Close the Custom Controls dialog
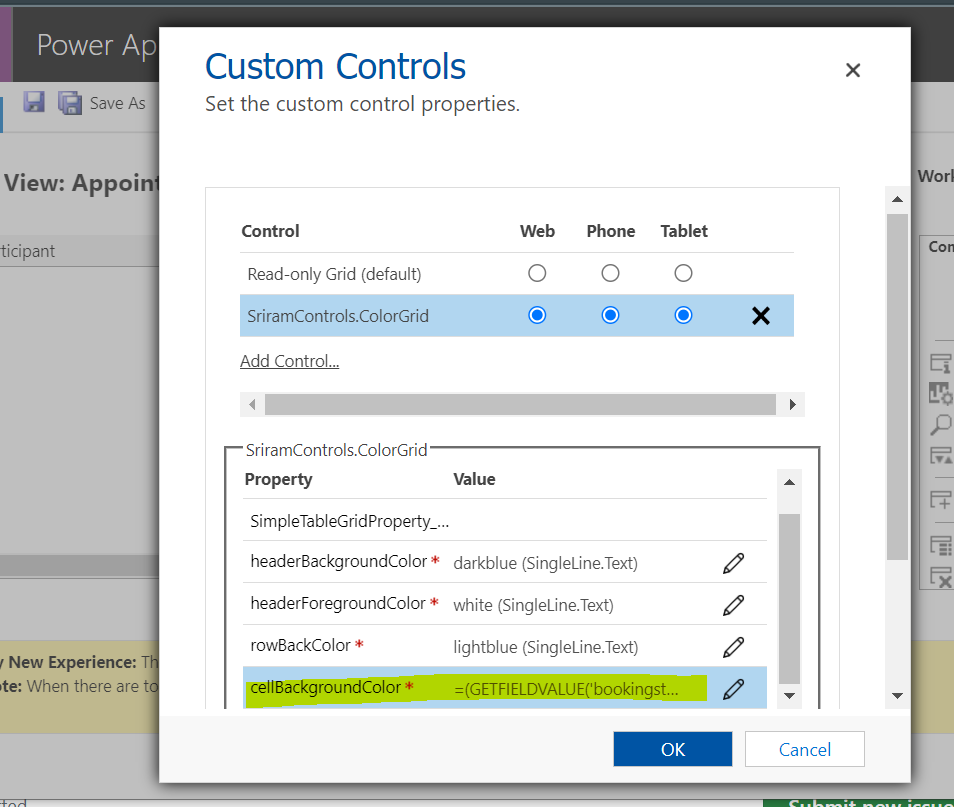Image resolution: width=954 pixels, height=807 pixels. pos(852,71)
